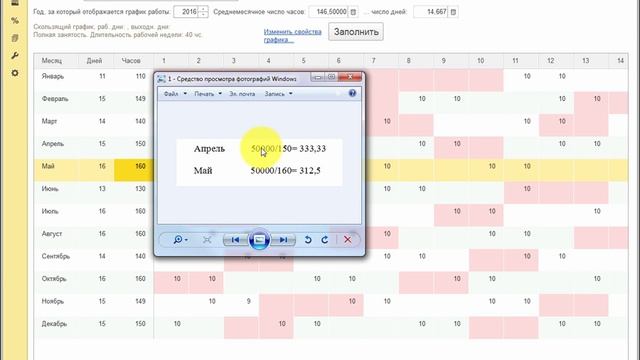Click the Май 50000/160 formula in the photo
The width and height of the screenshot is (640, 360).
click(x=285, y=171)
